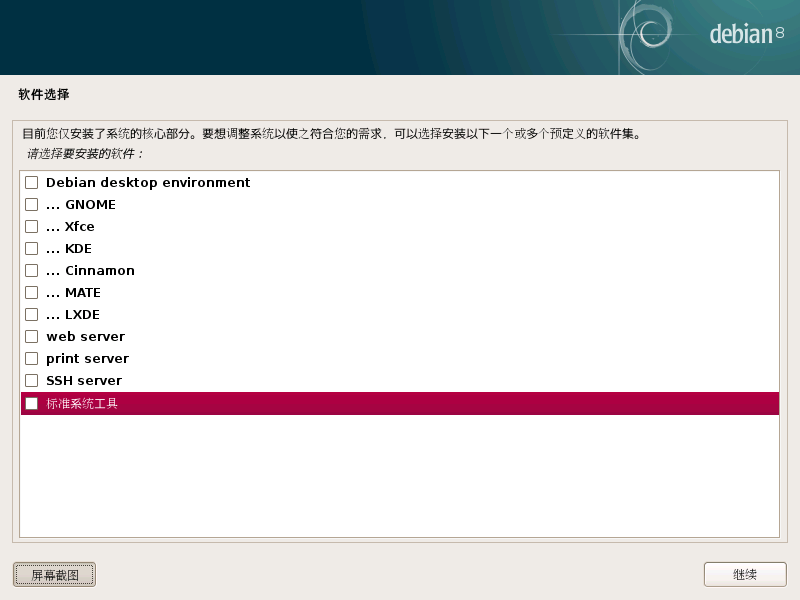Viewport: 800px width, 600px height.
Task: Click the 请选择要安装的软件 prompt text
Action: pos(85,154)
